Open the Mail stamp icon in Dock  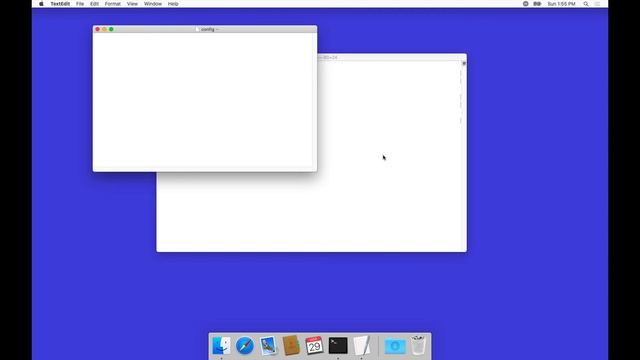(268, 346)
